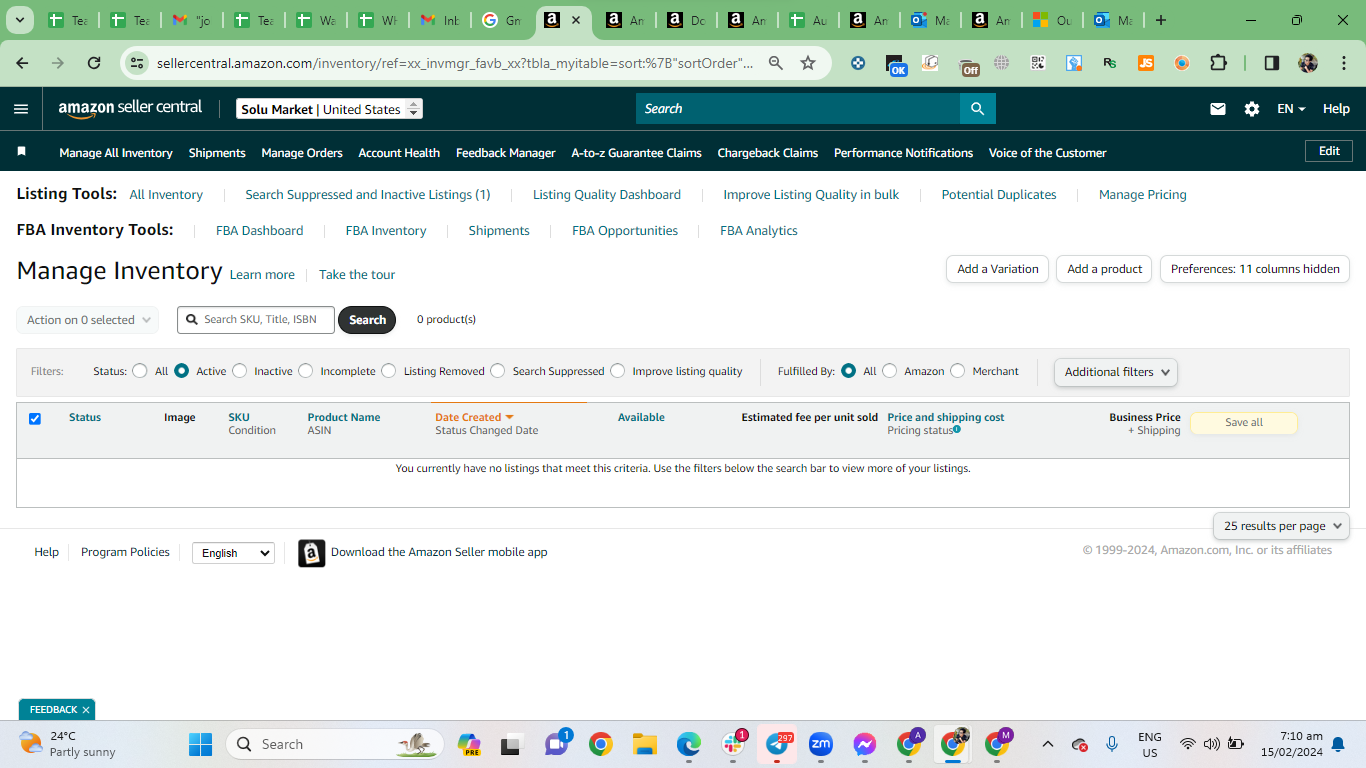This screenshot has height=768, width=1366.
Task: Open the Windows Start menu
Action: click(201, 744)
